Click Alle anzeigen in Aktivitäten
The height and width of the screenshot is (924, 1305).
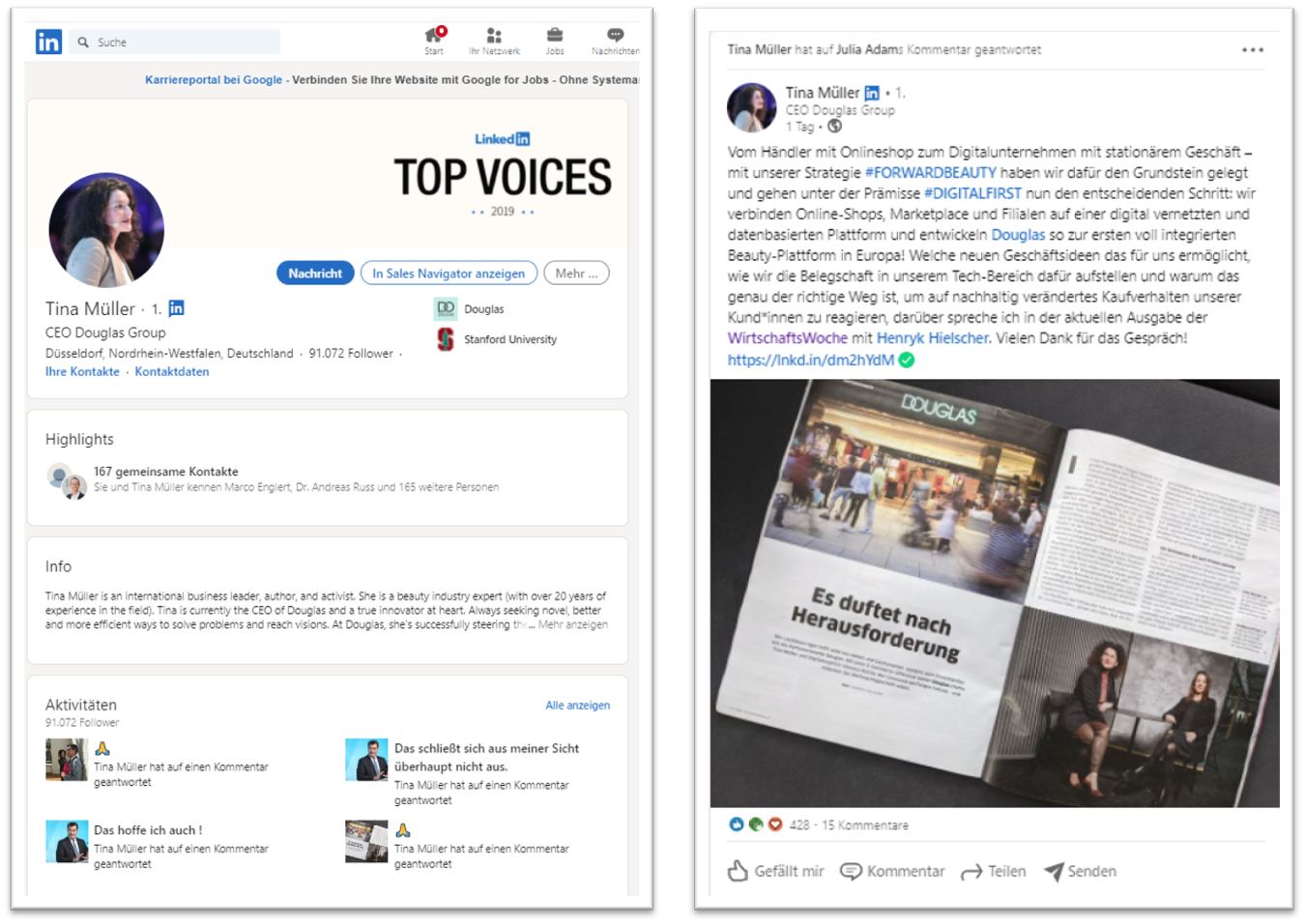[x=577, y=706]
